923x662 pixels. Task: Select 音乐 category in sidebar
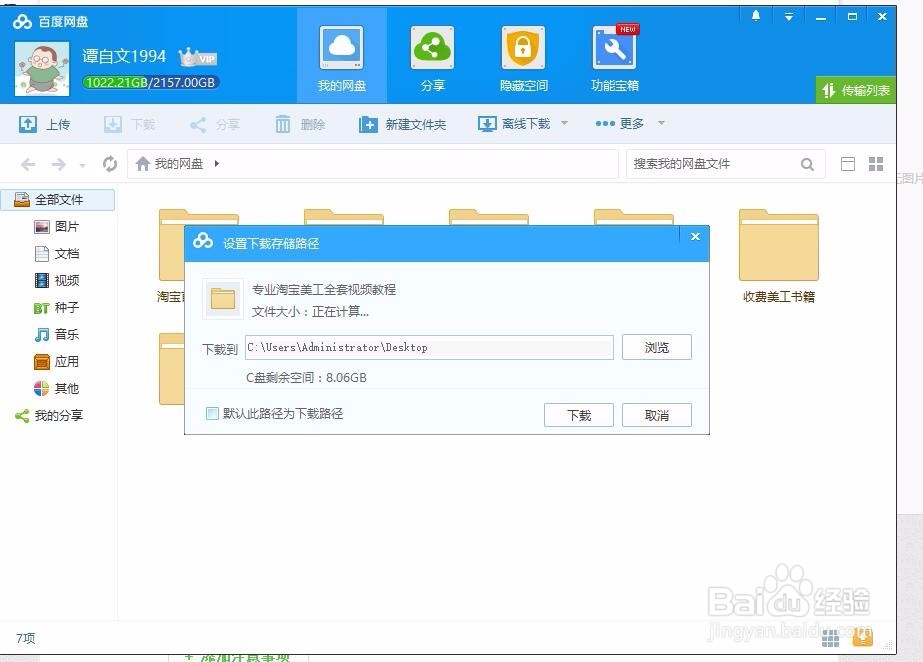tap(58, 334)
